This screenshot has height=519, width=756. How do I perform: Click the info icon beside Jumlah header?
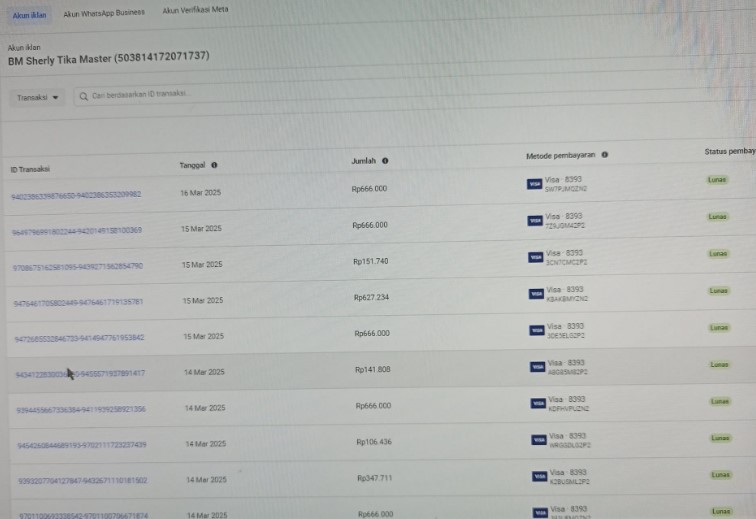(x=386, y=161)
